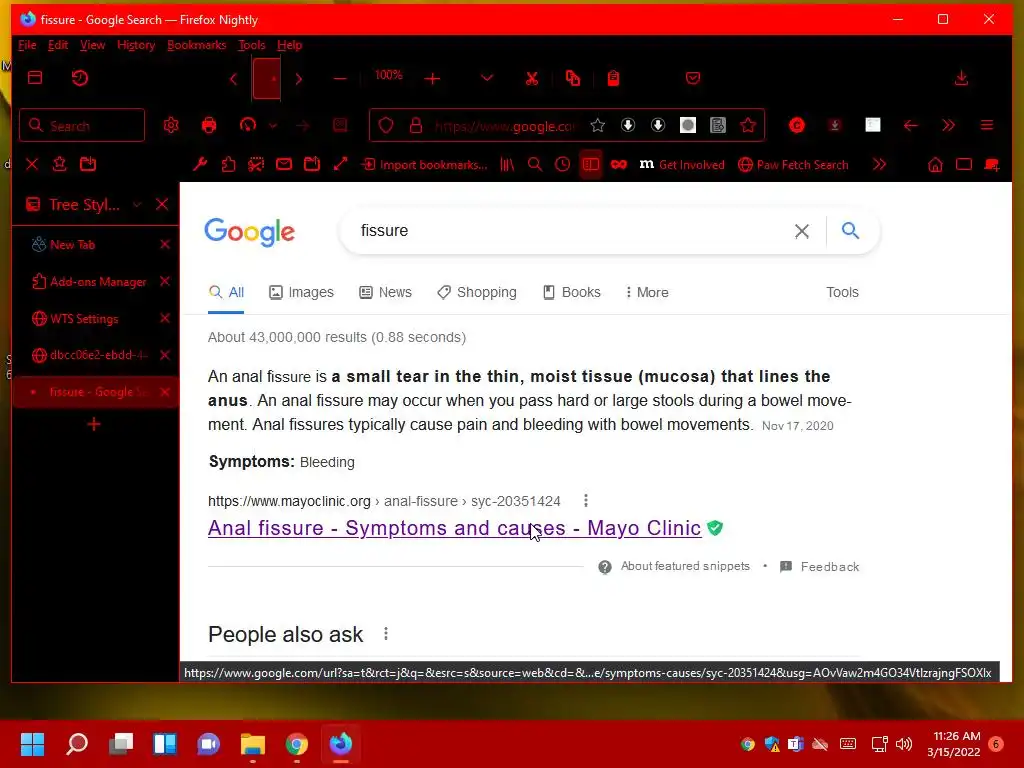Open the Developer tools wrench icon
1024x768 pixels.
(x=200, y=164)
